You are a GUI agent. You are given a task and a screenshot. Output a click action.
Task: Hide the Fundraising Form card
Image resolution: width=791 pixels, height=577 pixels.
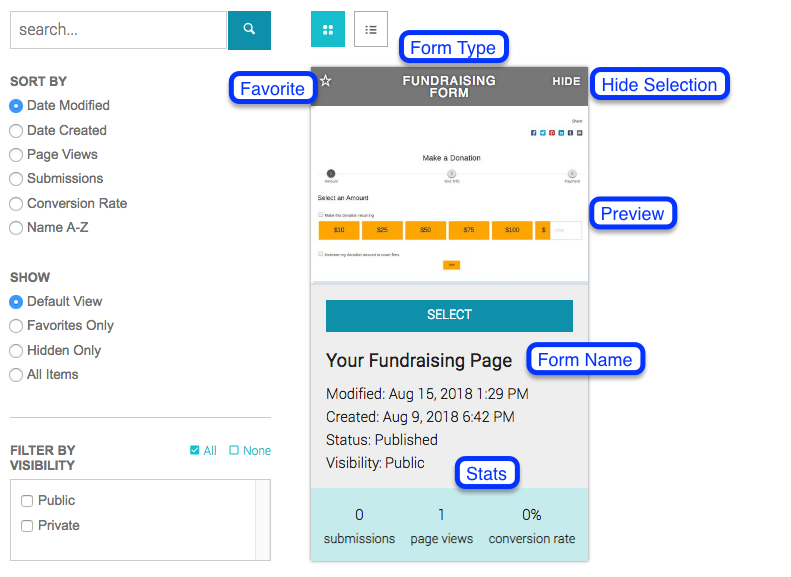[566, 82]
